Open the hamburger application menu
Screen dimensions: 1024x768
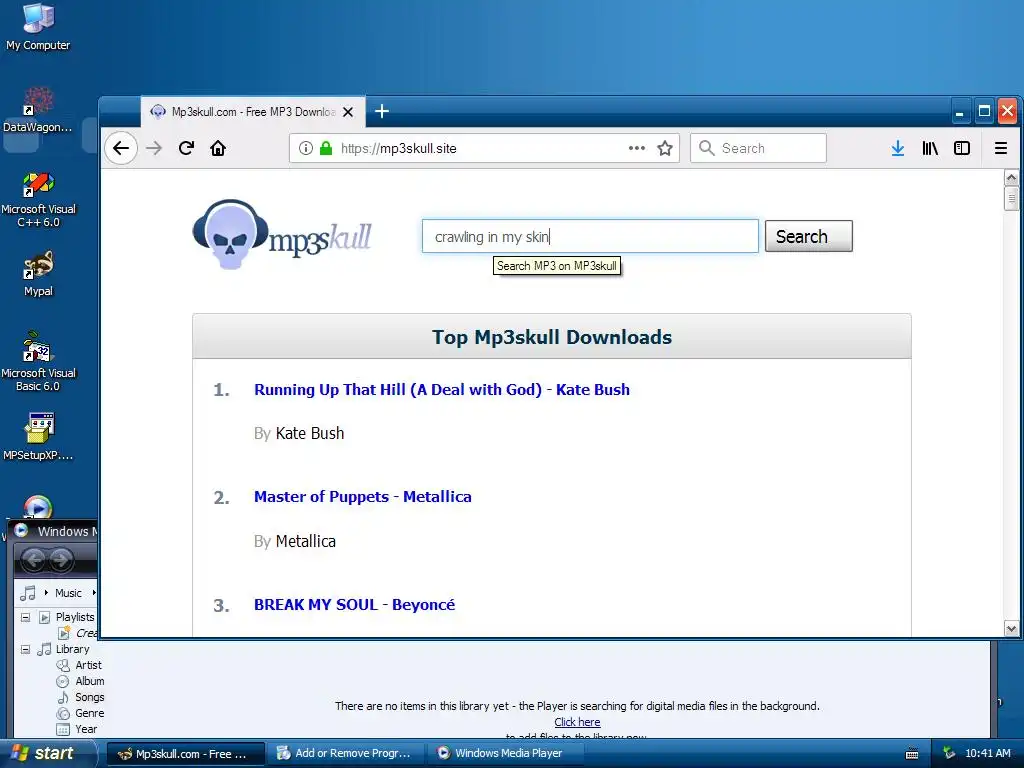pyautogui.click(x=1000, y=148)
